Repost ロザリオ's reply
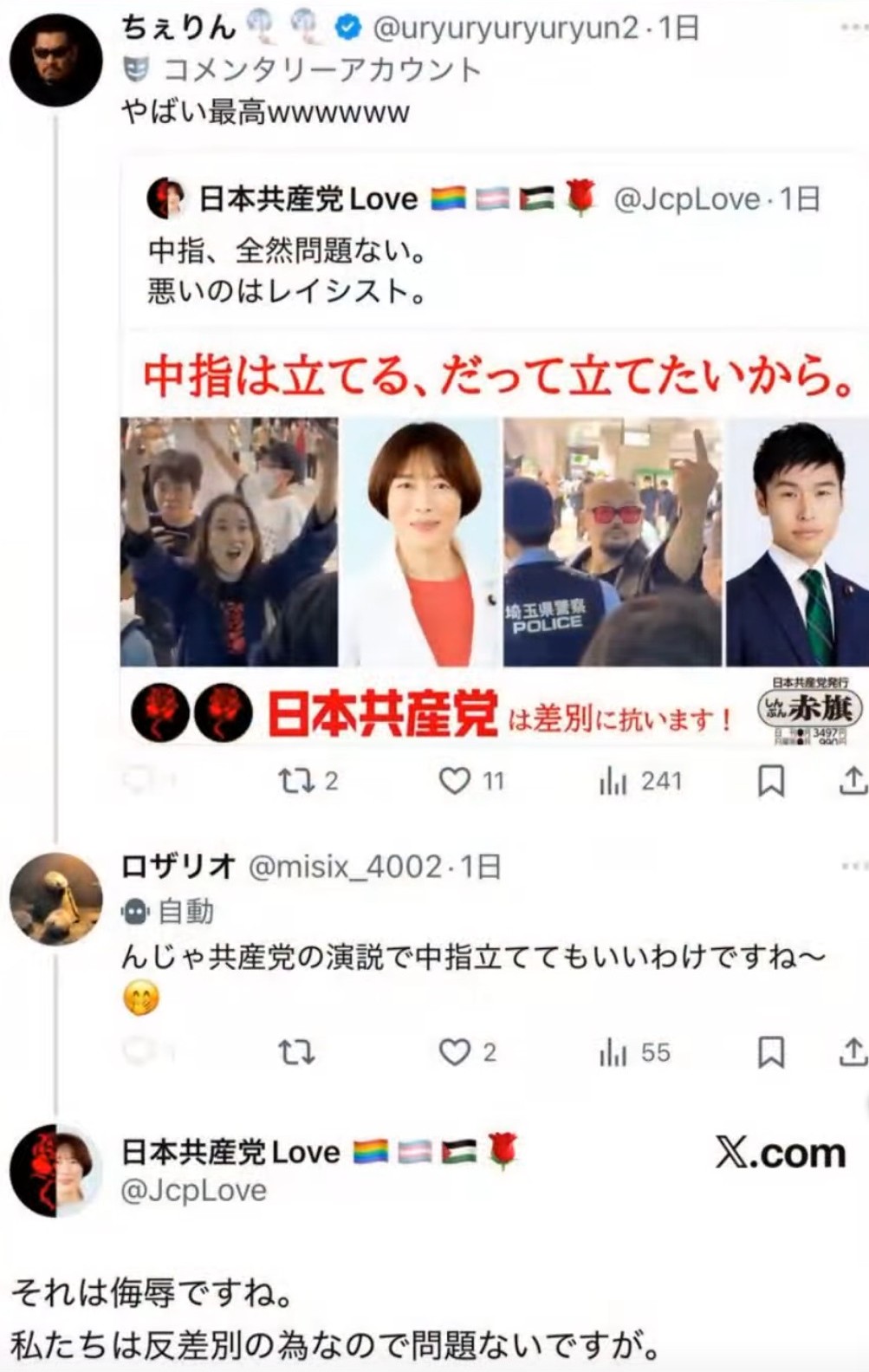 click(295, 1052)
